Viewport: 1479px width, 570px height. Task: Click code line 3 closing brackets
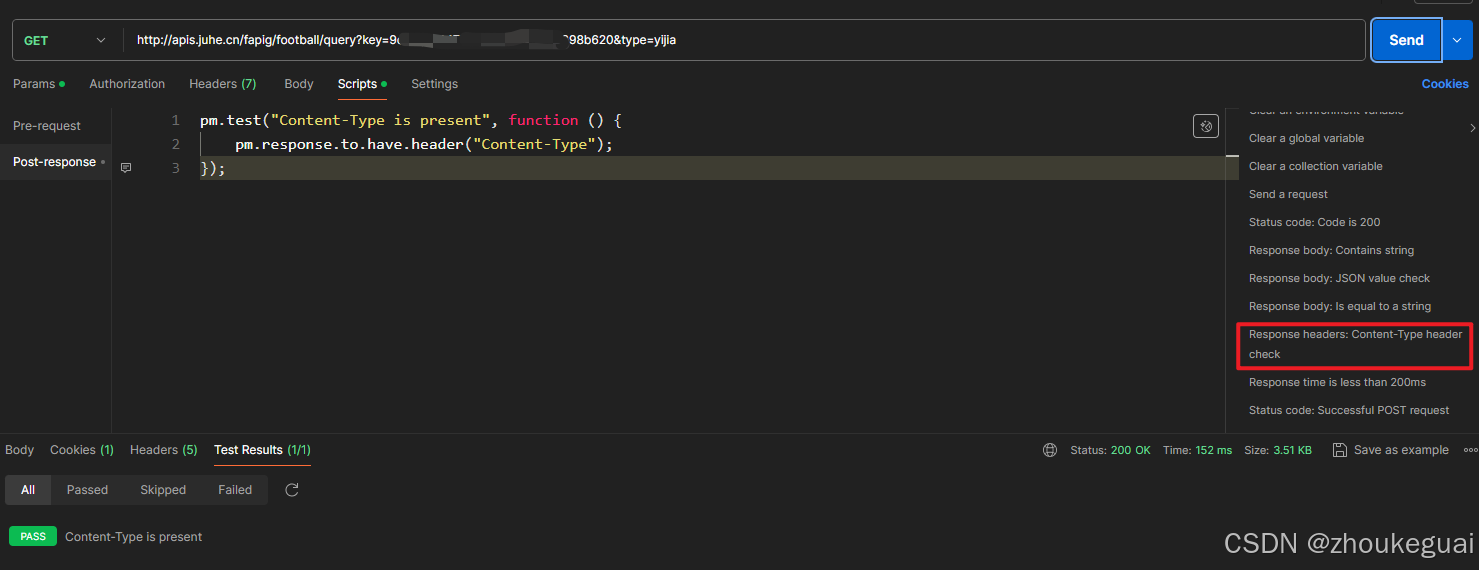213,168
